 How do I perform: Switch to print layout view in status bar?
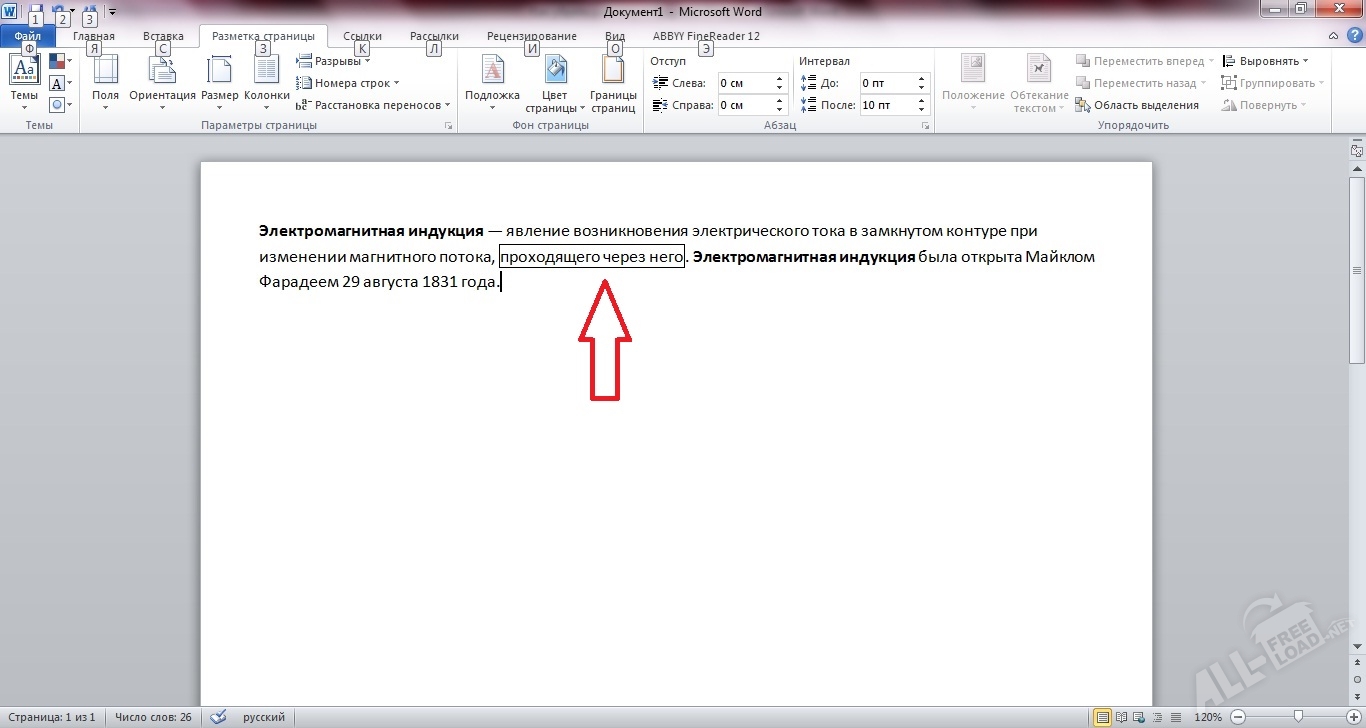click(x=1103, y=717)
